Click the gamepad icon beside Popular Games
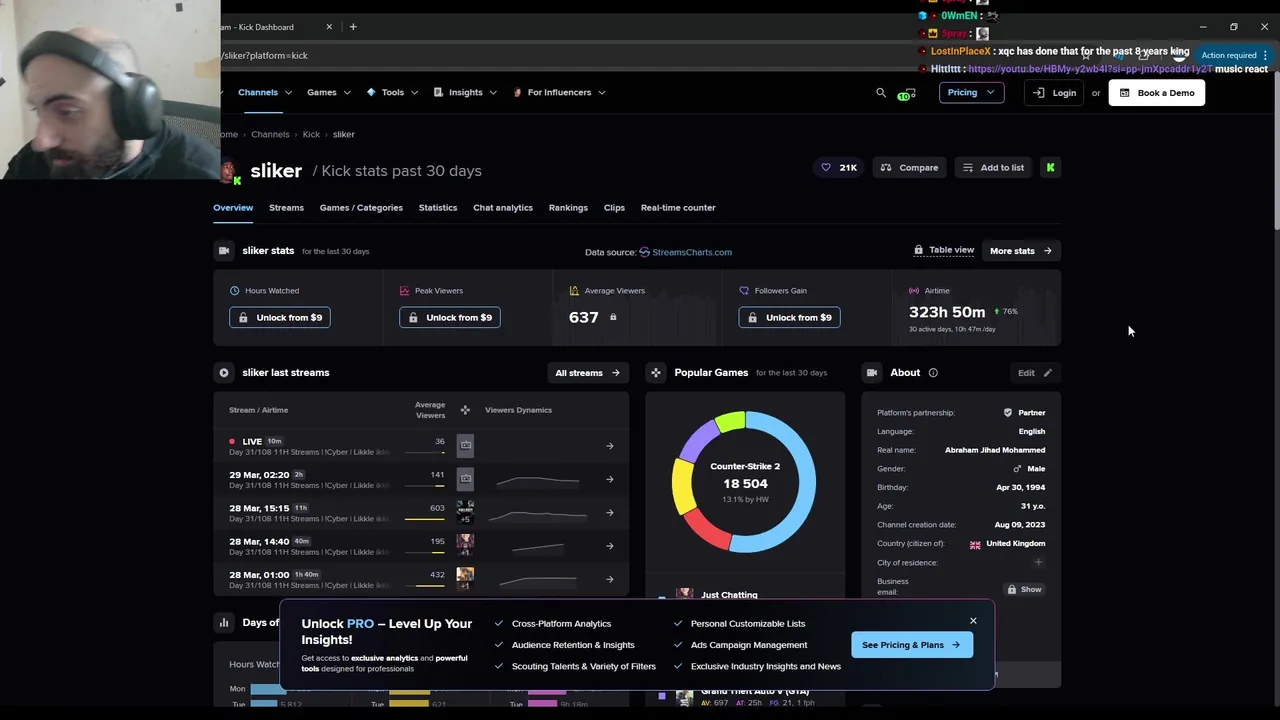 pos(656,373)
